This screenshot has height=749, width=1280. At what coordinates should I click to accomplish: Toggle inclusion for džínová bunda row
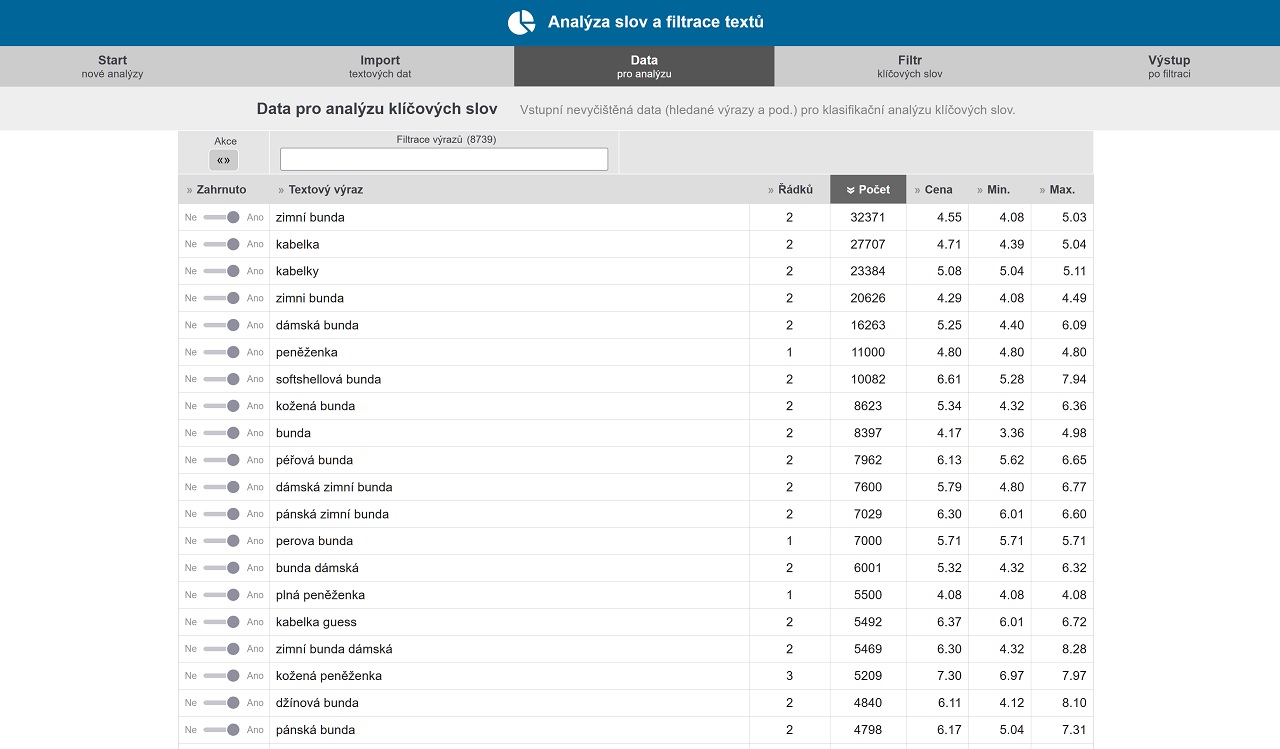pos(222,703)
